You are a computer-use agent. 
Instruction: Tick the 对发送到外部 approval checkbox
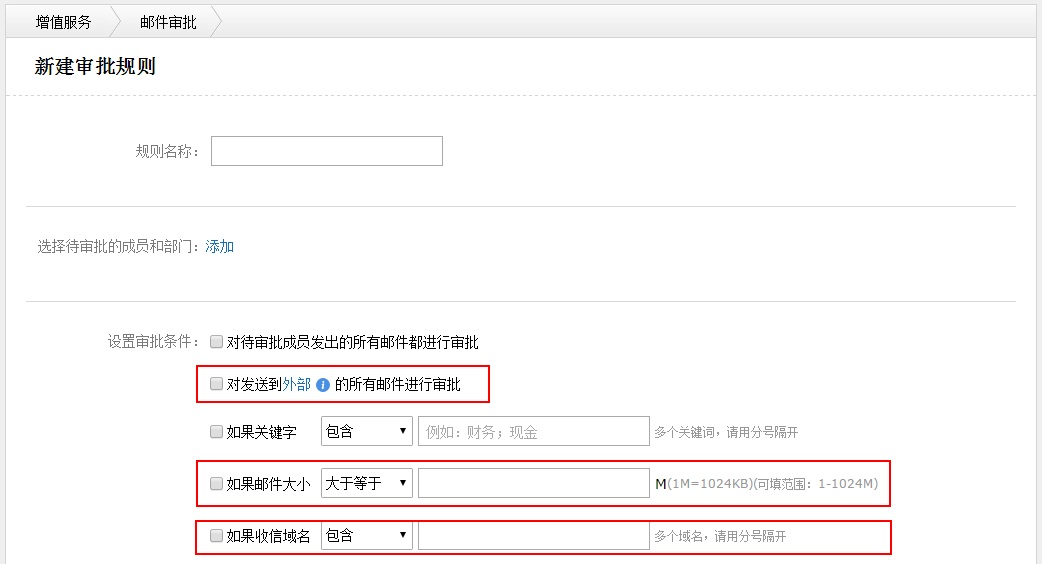[216, 384]
